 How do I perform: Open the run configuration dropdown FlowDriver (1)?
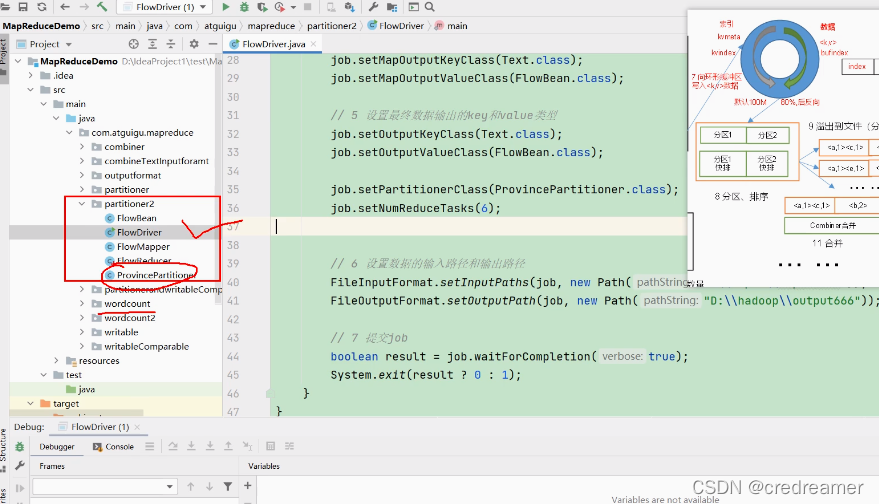(x=164, y=7)
